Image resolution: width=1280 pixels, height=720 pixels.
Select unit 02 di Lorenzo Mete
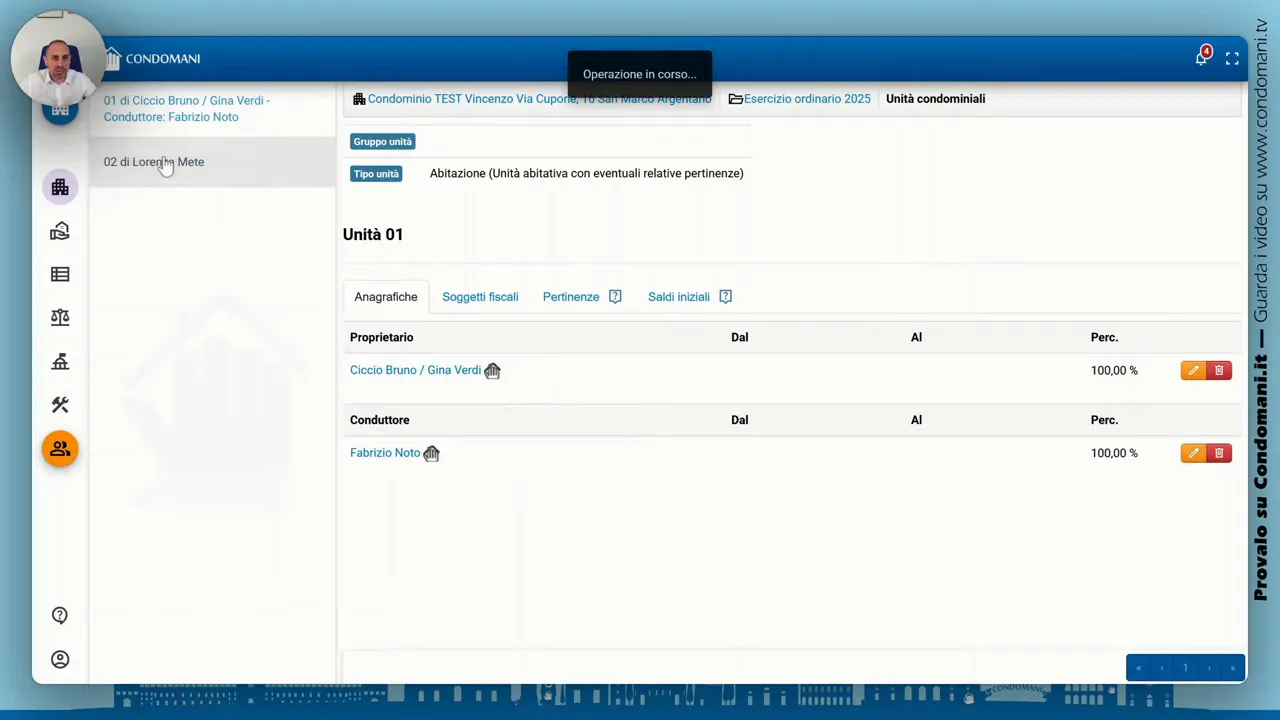coord(154,162)
